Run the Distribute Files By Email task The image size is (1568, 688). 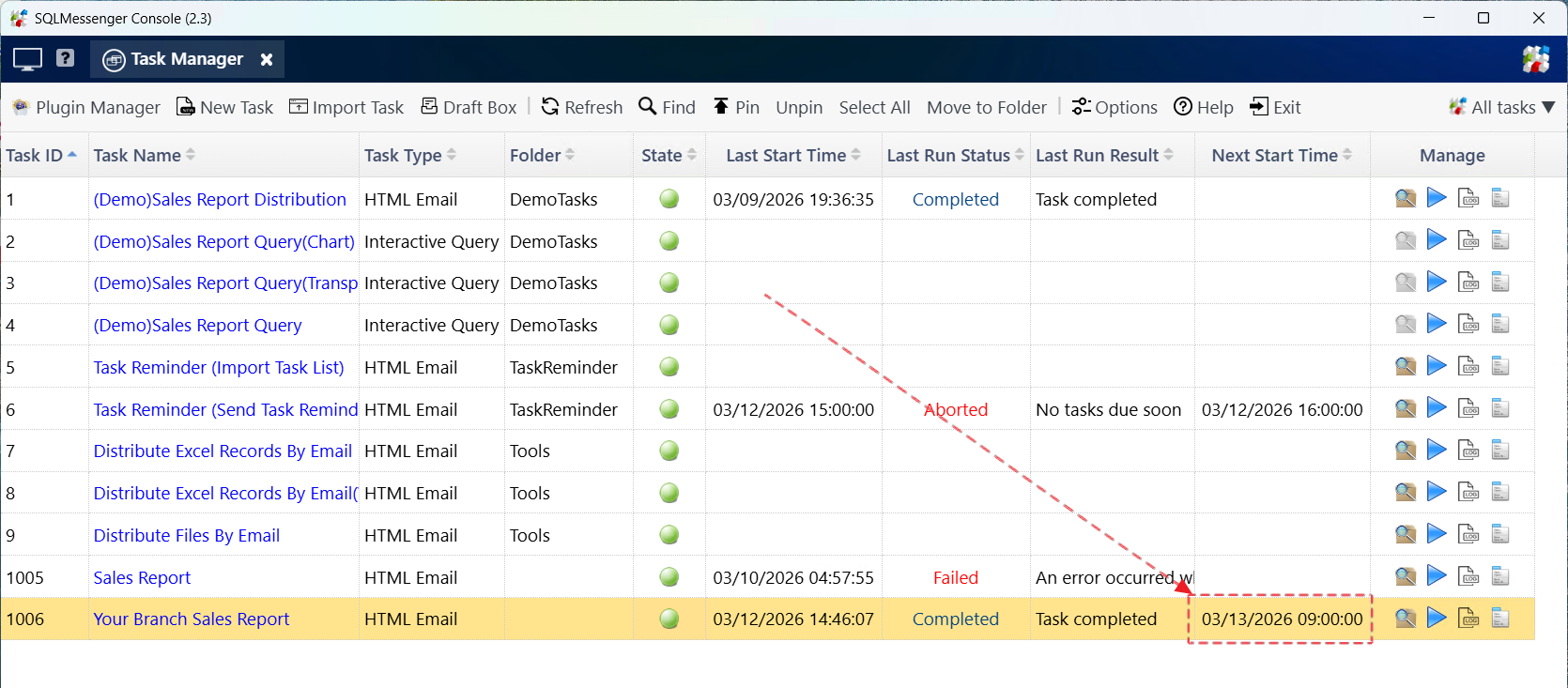(1437, 534)
